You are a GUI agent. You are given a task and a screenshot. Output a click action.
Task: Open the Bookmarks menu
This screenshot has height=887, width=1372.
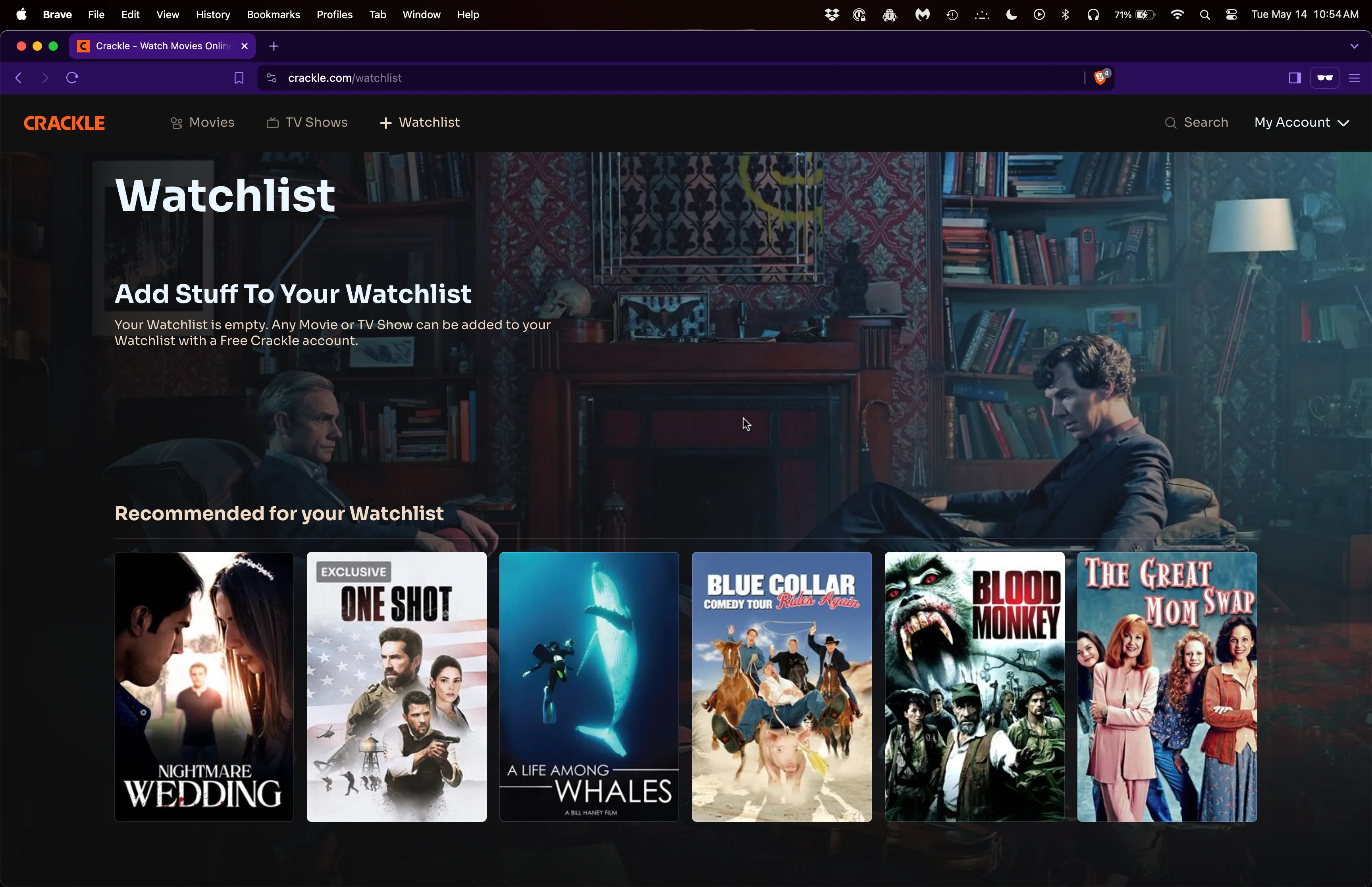click(274, 14)
